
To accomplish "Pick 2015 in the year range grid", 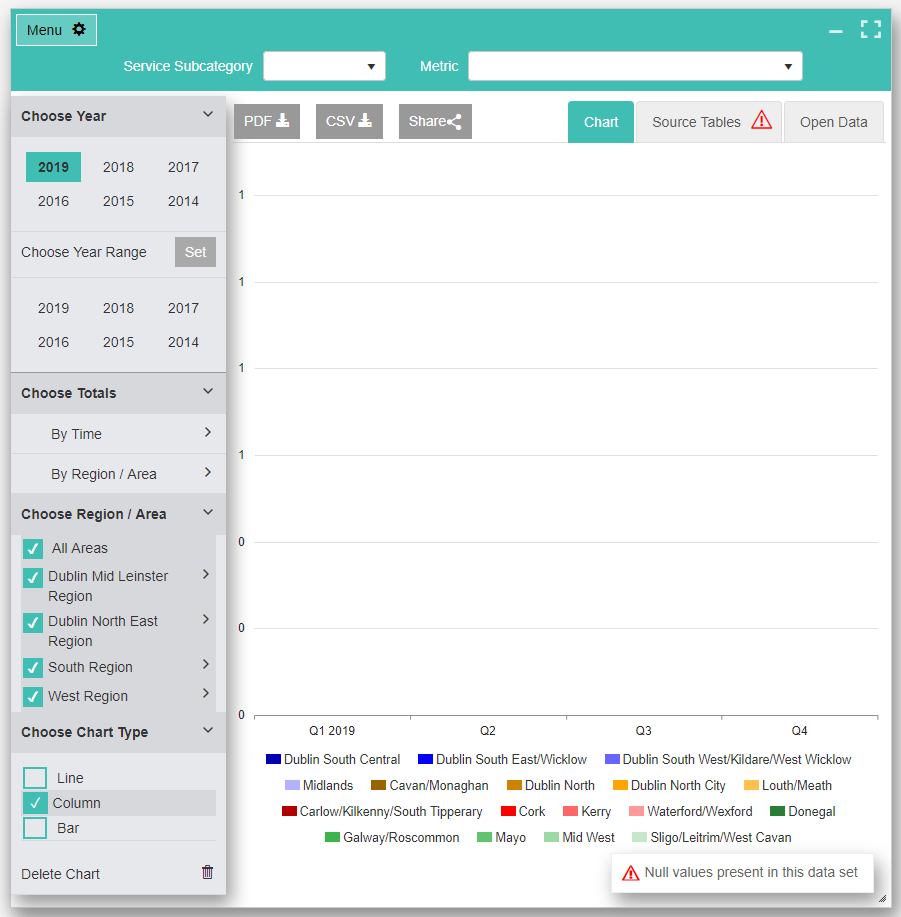I will click(x=118, y=342).
